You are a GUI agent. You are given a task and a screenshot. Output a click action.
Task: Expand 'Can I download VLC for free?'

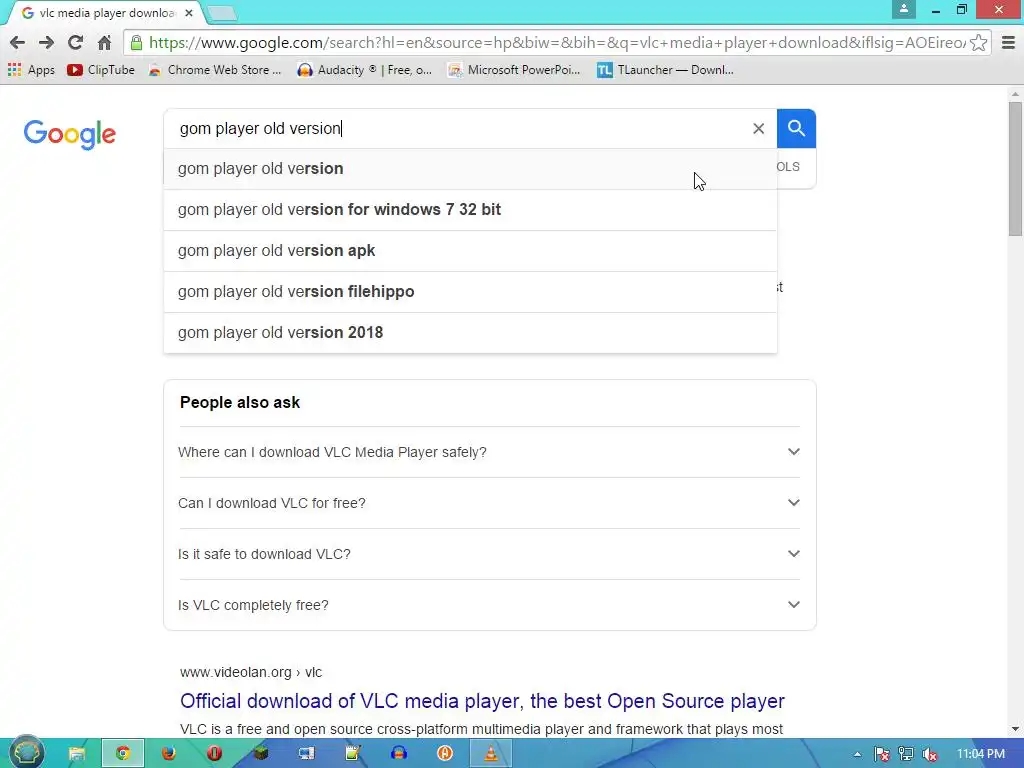point(489,503)
